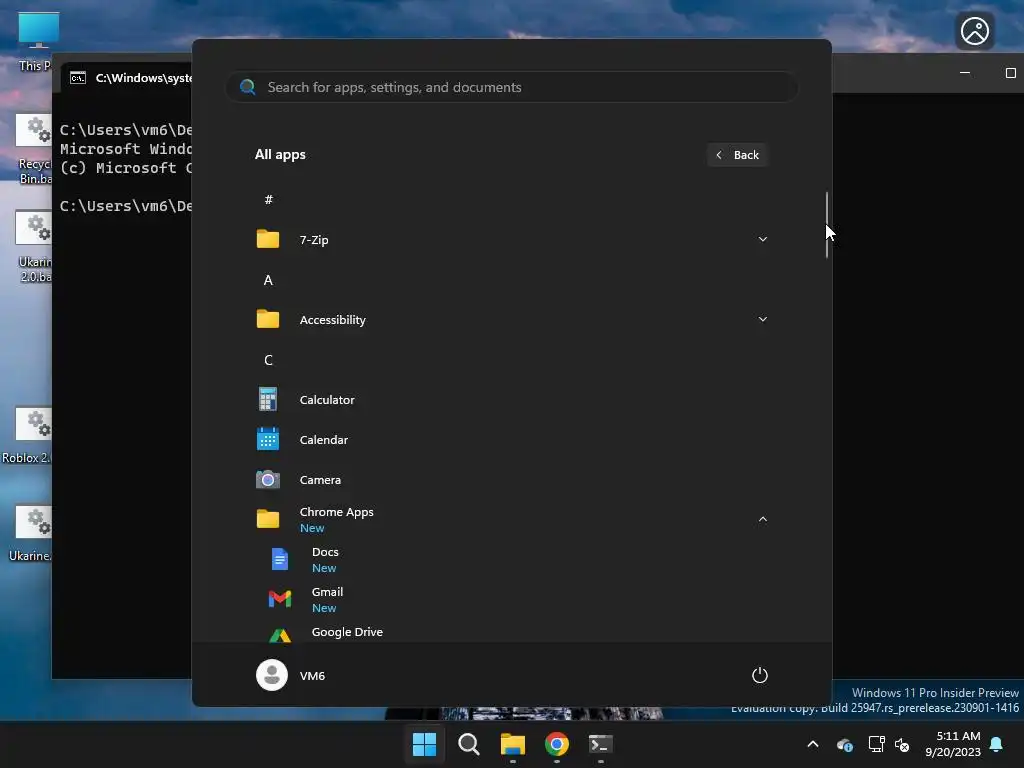The width and height of the screenshot is (1024, 768).
Task: Open the Accessibility folder icon
Action: tap(268, 319)
